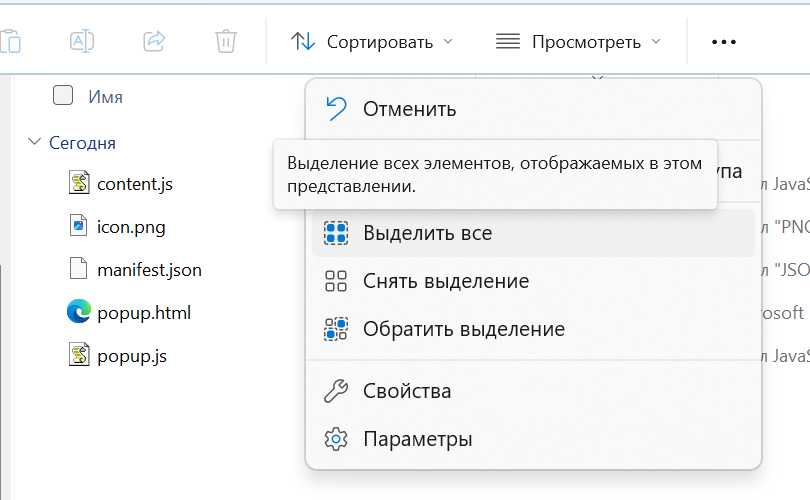Toggle the select-all checkbox beside Имя
The image size is (810, 500).
click(63, 96)
